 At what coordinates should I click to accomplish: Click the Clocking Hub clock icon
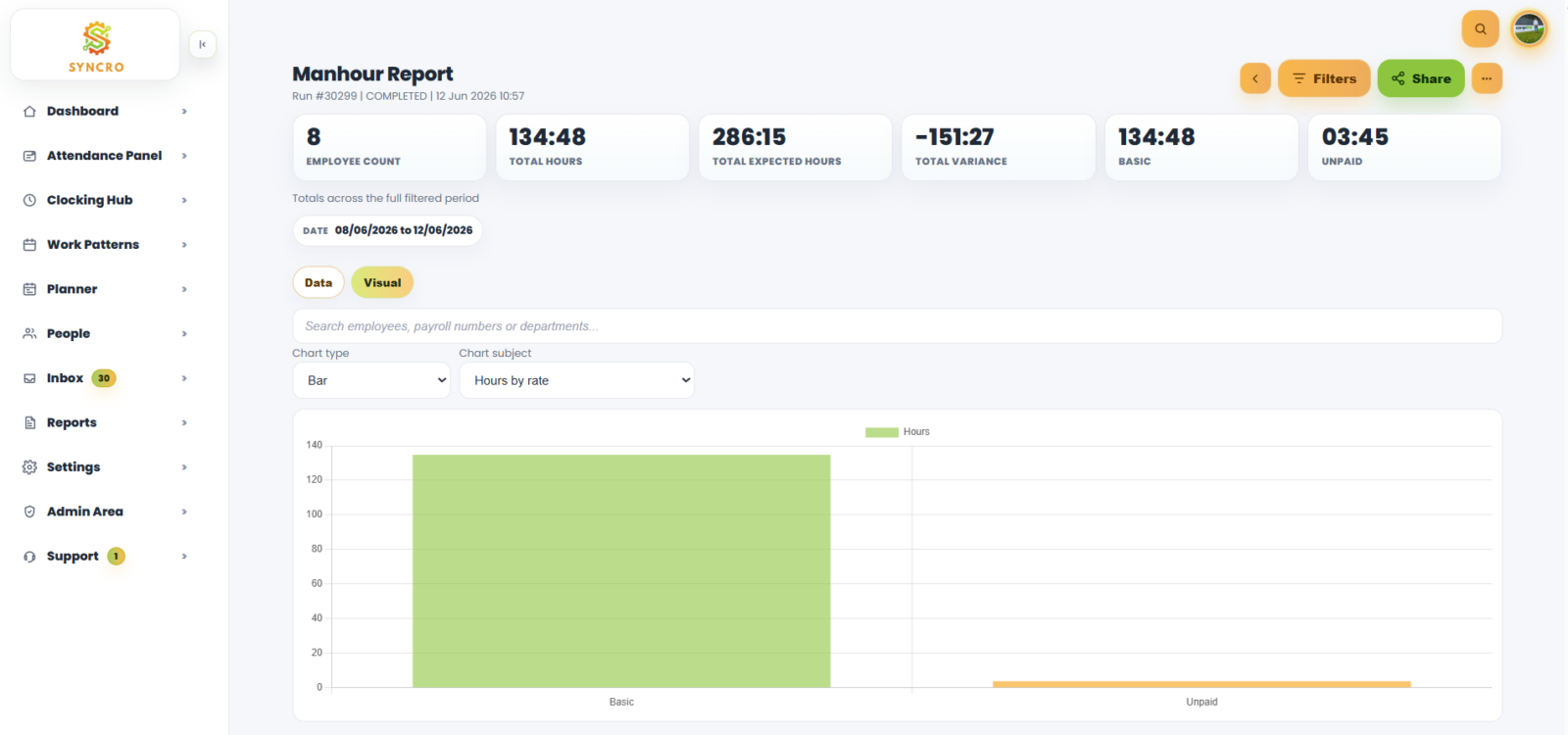click(29, 200)
